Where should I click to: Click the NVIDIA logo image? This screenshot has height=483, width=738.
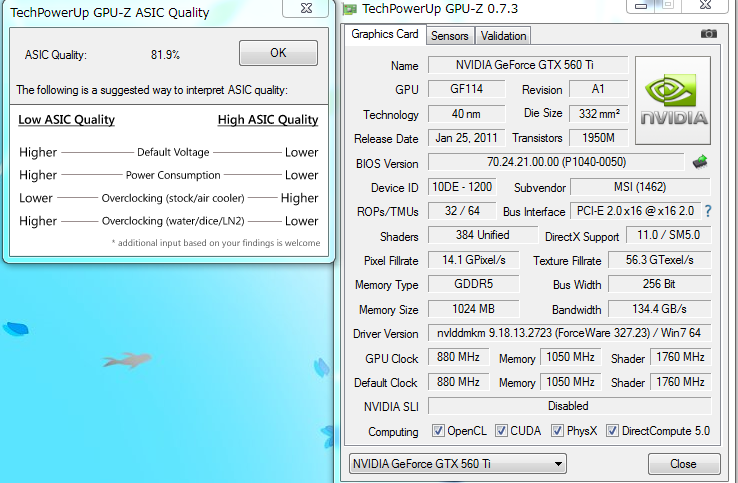coord(673,100)
